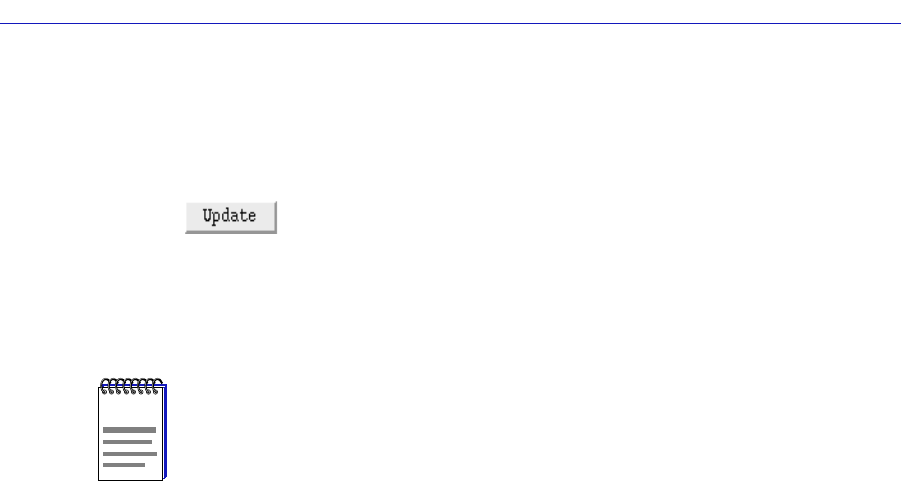Activate the Update button label text

pos(229,216)
